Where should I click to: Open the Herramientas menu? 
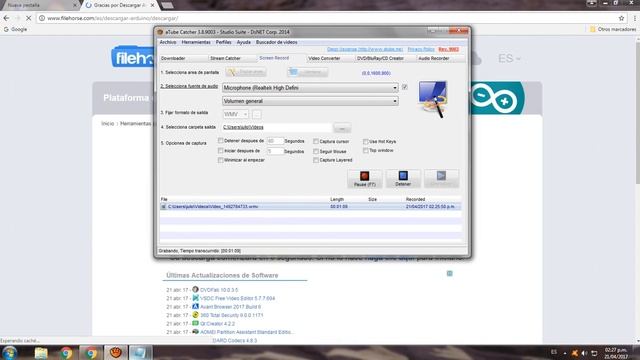196,42
